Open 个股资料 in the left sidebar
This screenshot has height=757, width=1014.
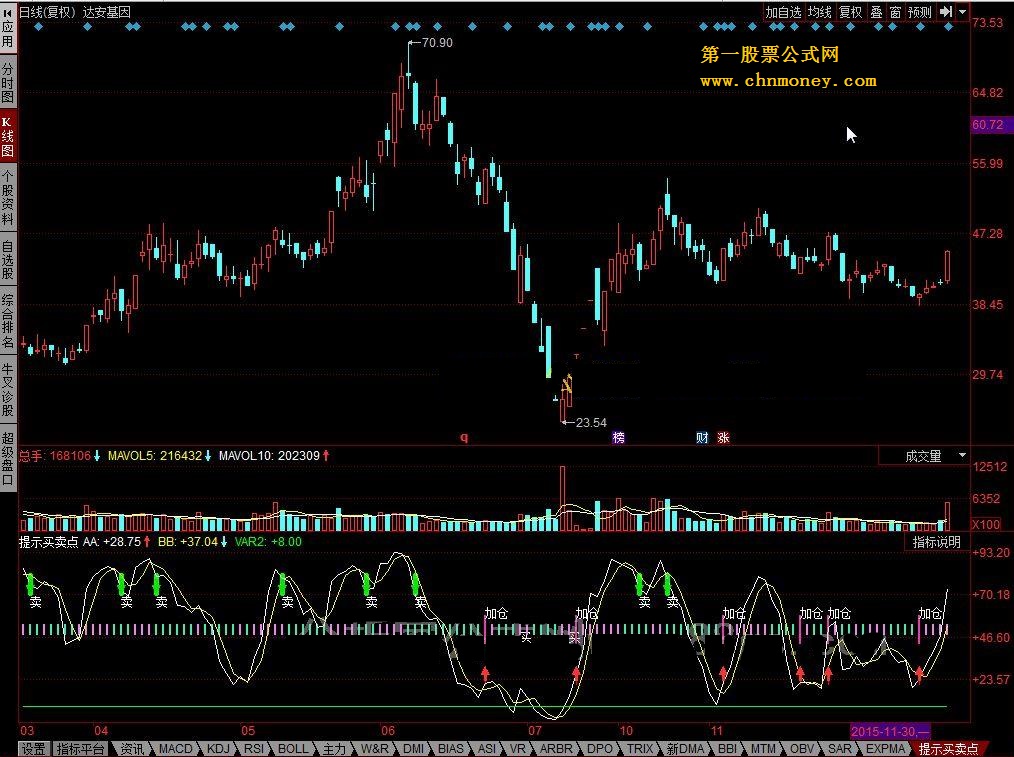tap(8, 198)
